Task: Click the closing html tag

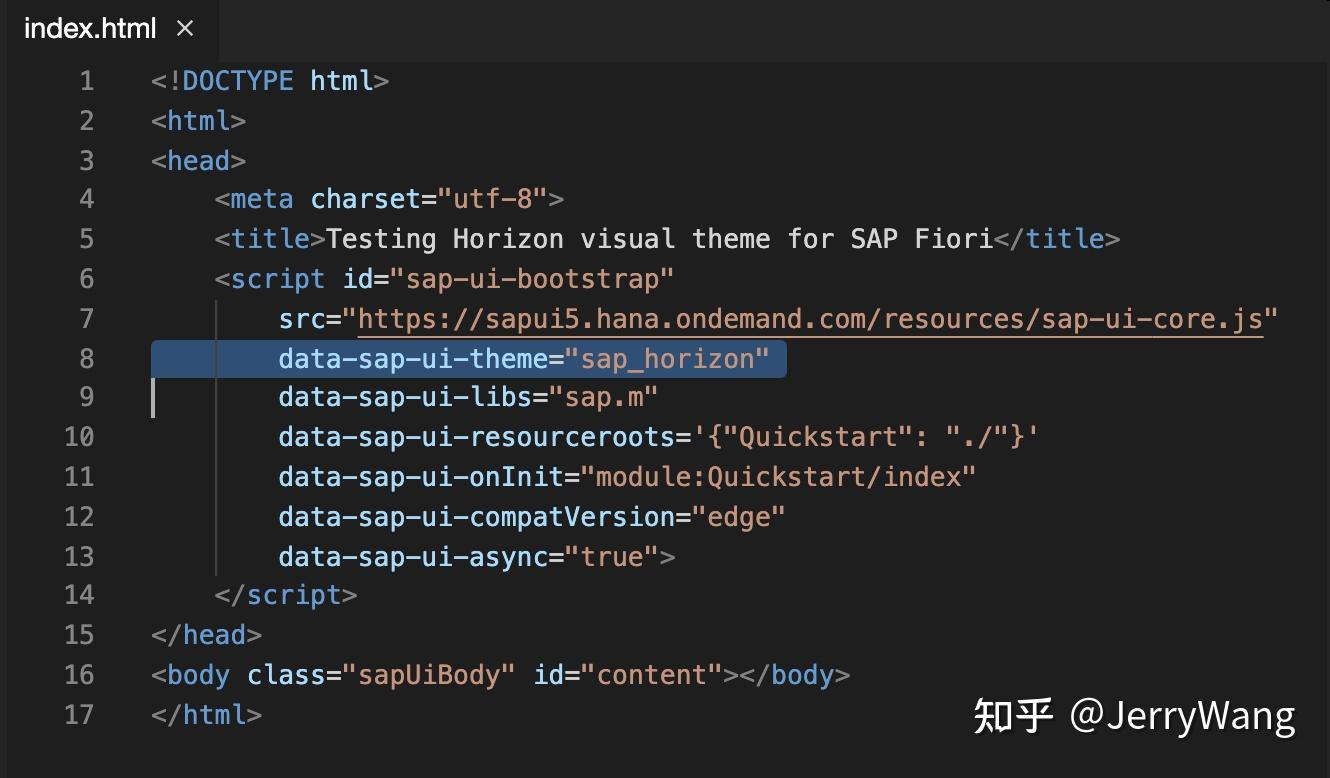Action: (x=207, y=715)
